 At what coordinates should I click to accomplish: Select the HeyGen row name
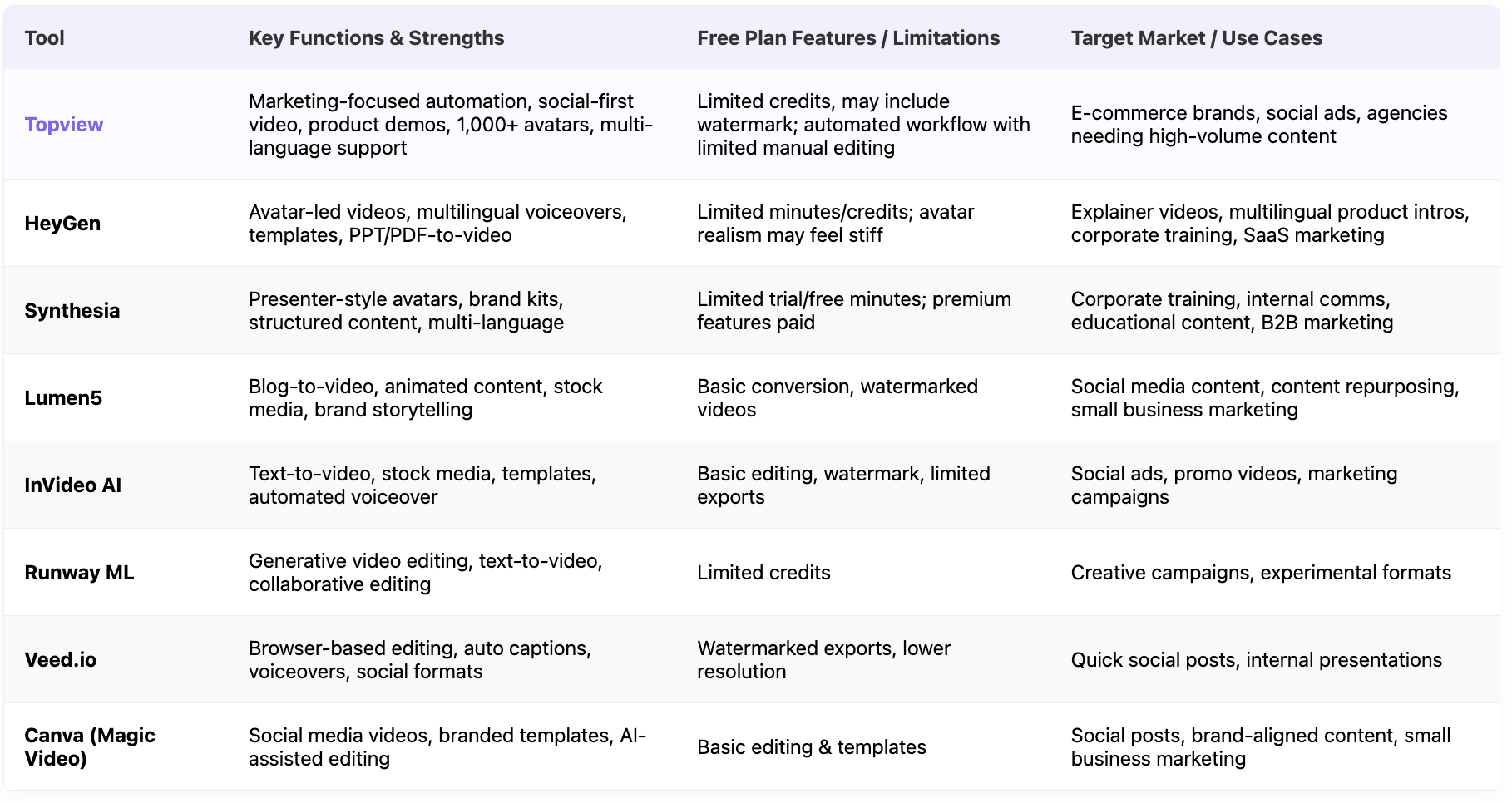(62, 224)
